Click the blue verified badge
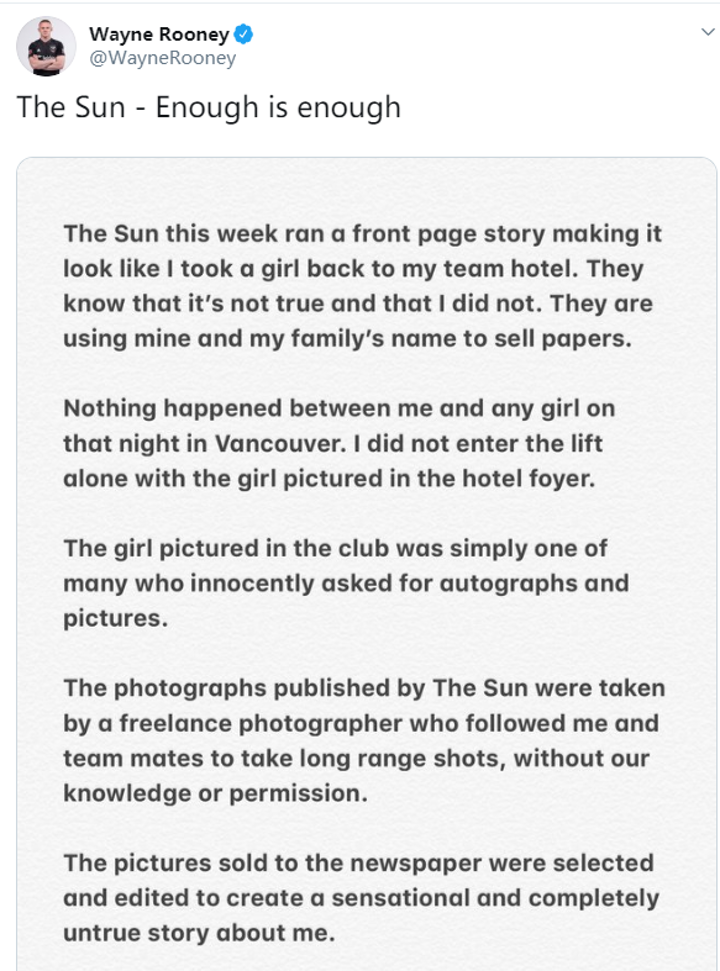720x971 pixels. [x=243, y=35]
